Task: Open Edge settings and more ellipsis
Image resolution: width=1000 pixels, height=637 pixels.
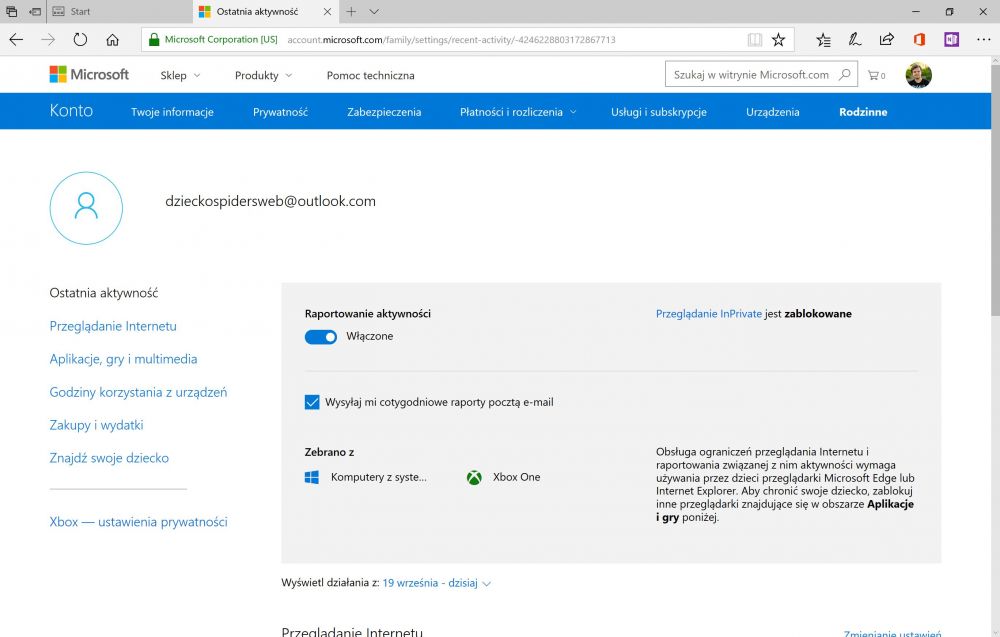Action: (x=983, y=40)
